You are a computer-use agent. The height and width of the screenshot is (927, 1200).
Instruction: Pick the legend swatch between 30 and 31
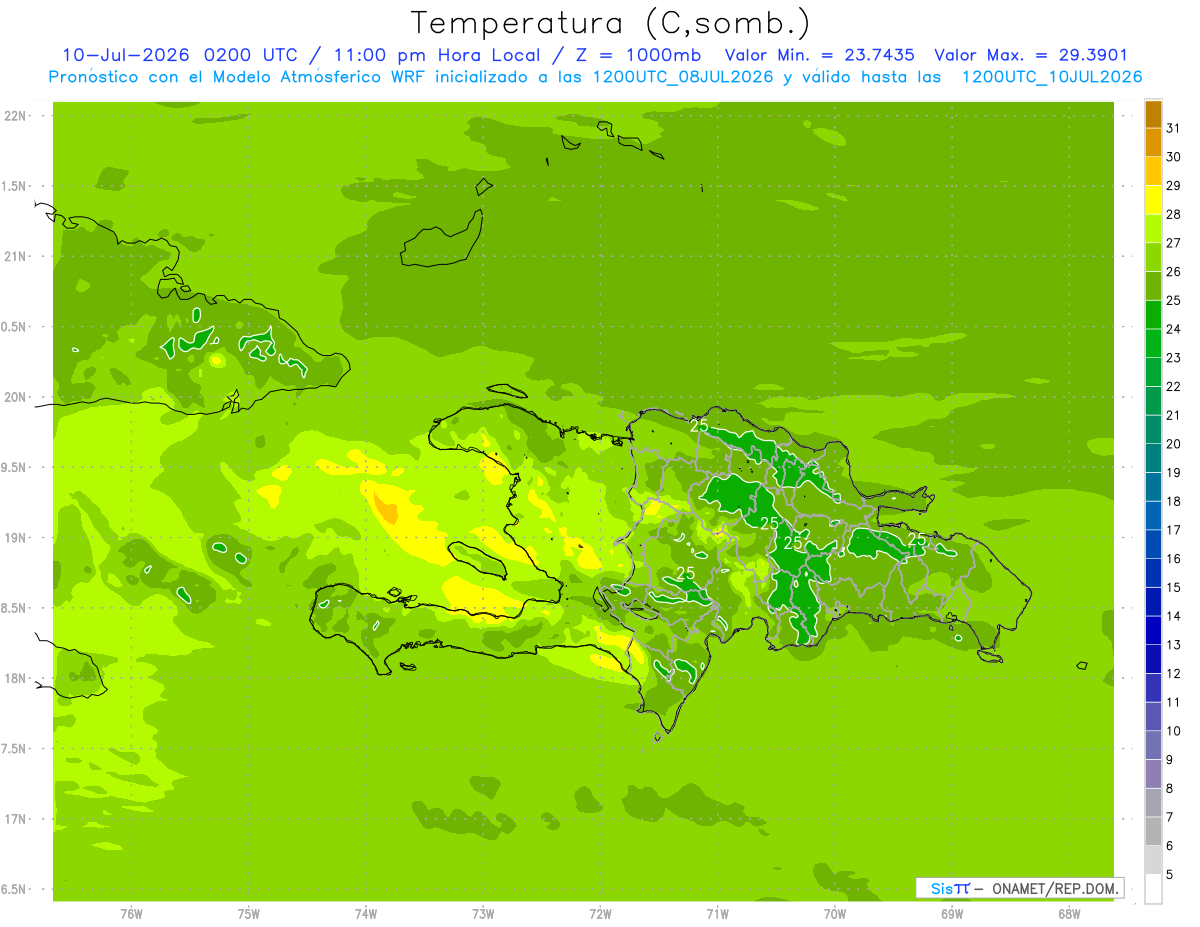(x=1153, y=142)
